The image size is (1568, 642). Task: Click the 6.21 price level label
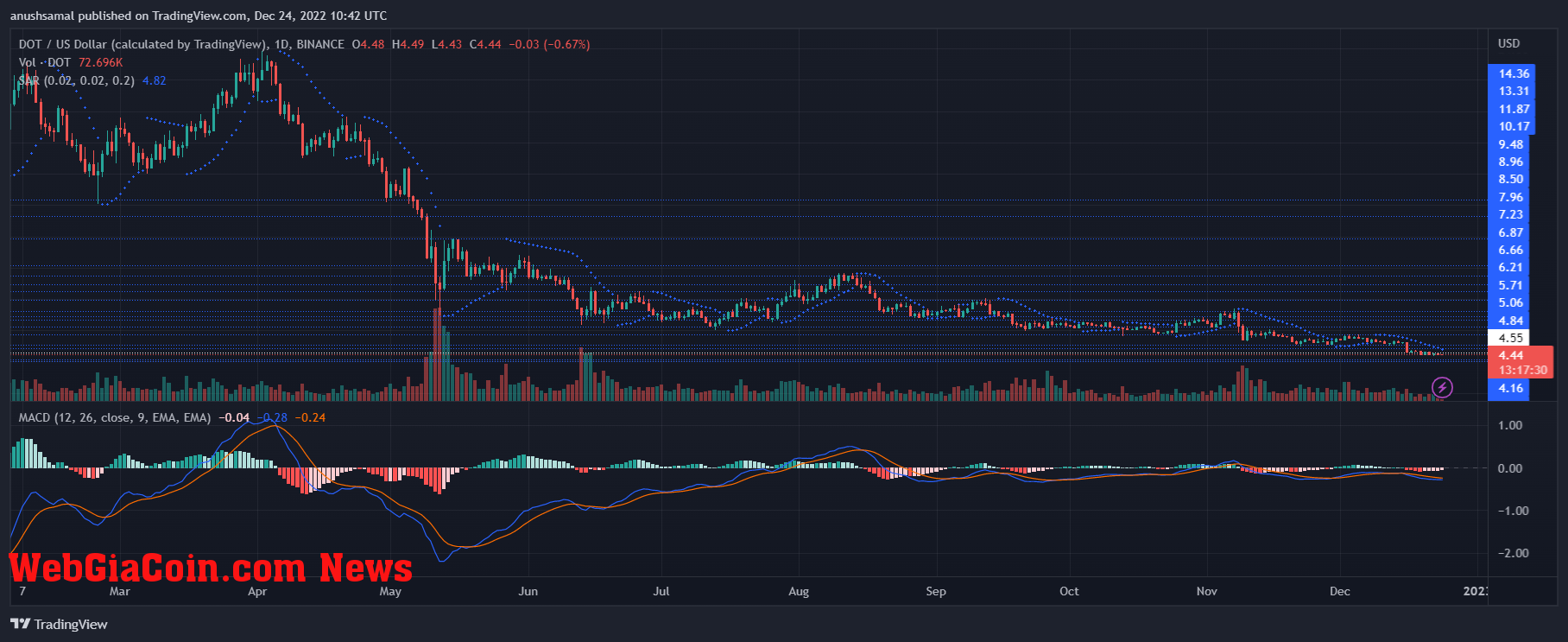coord(1510,267)
